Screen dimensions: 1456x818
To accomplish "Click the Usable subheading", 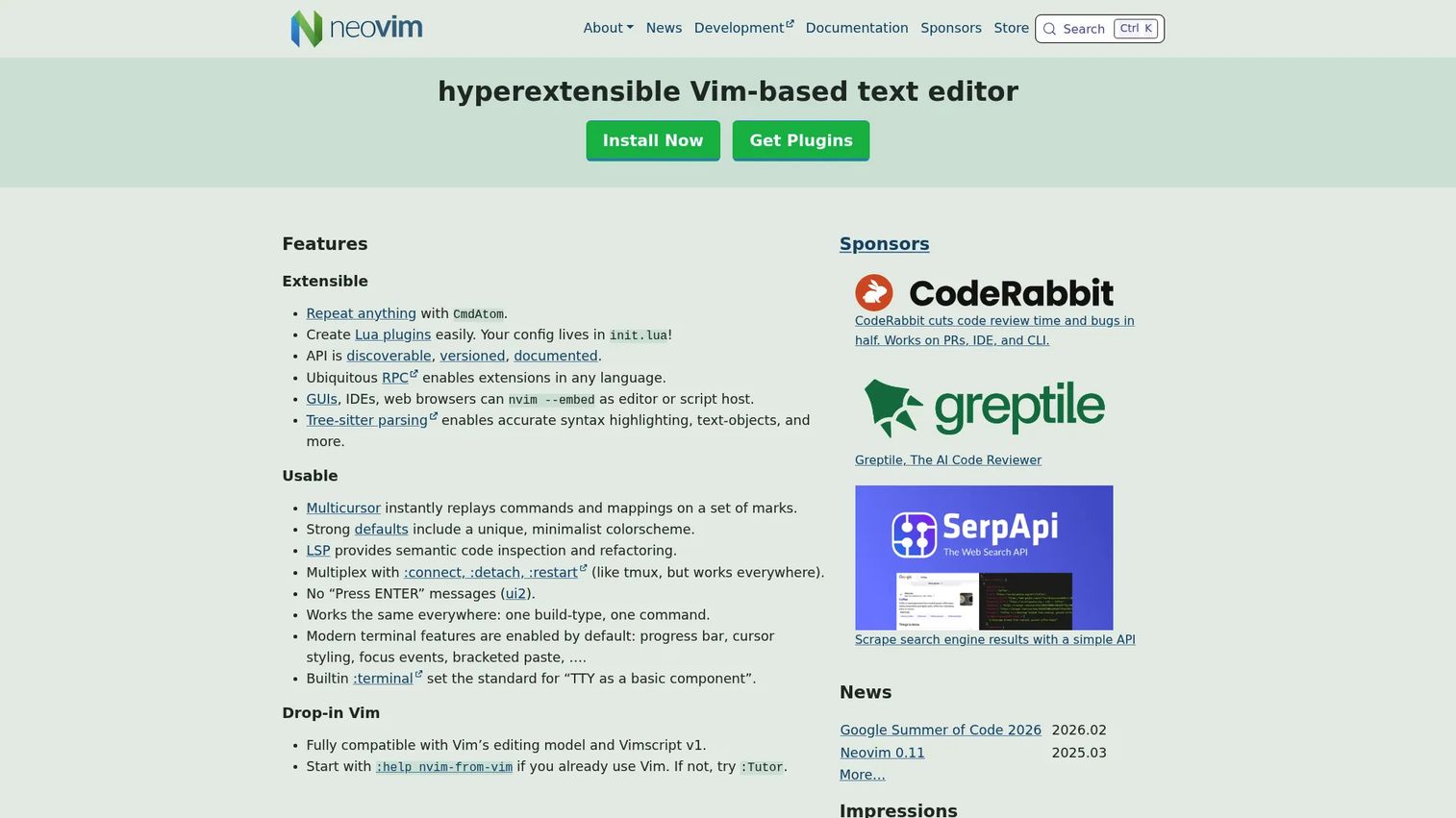I will coord(310,476).
